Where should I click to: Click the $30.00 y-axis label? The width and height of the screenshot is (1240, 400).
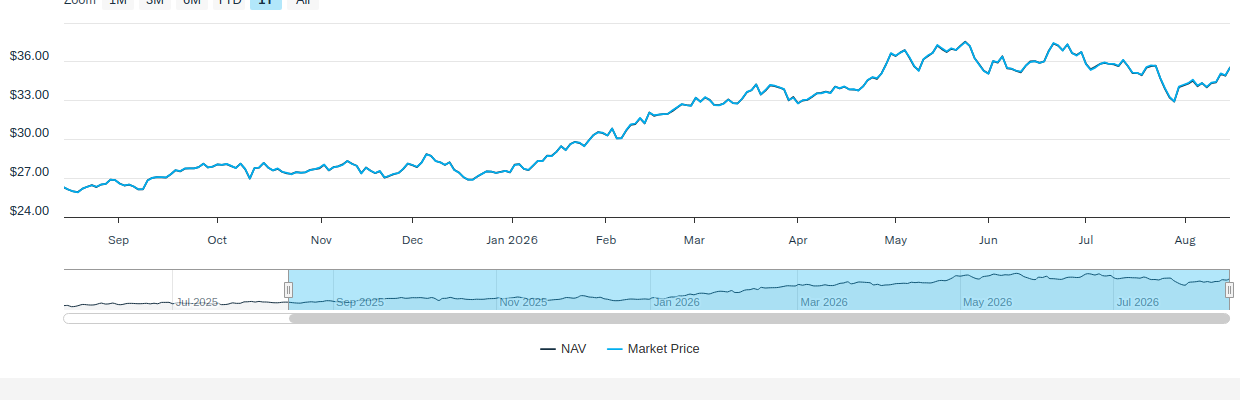29,134
